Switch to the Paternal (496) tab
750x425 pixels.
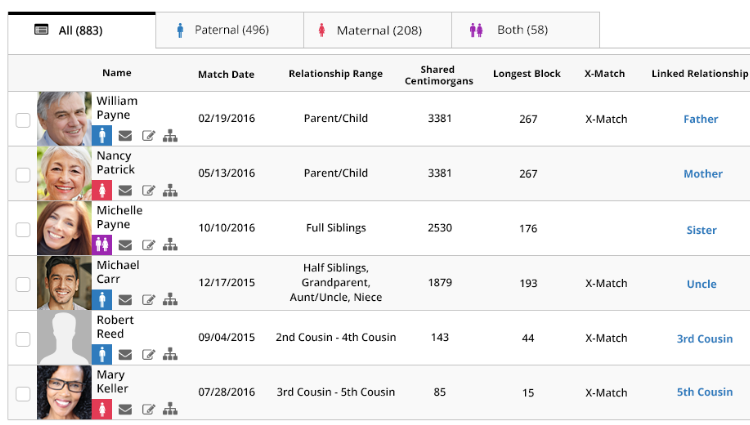(230, 30)
